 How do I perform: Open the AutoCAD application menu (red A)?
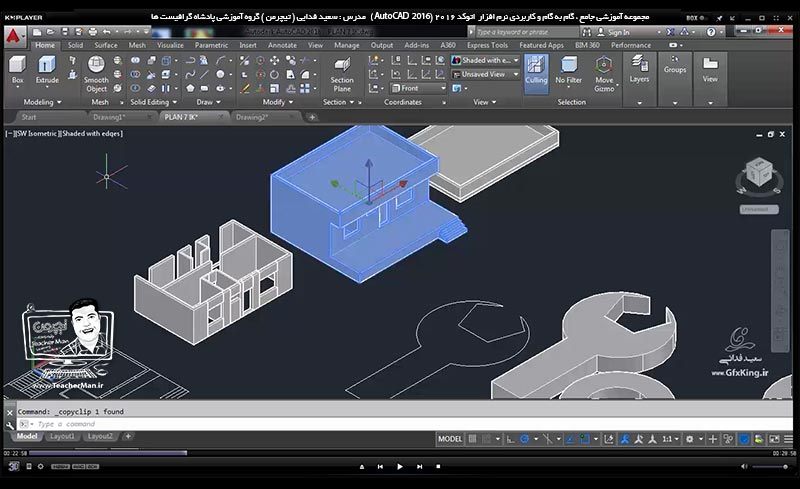point(14,36)
